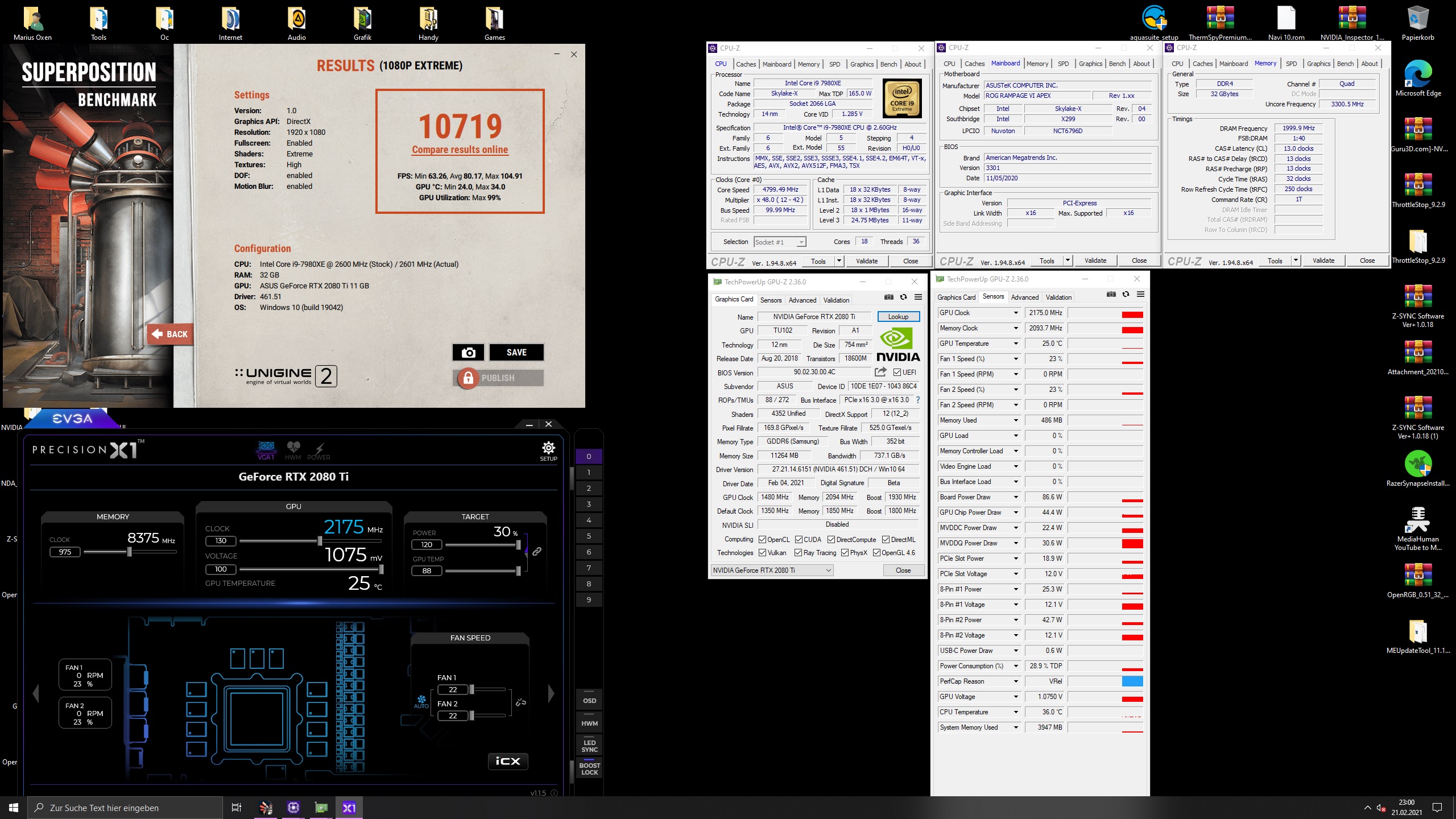Viewport: 1456px width, 819px height.
Task: Click SAVE button in Superposition results
Action: point(516,353)
